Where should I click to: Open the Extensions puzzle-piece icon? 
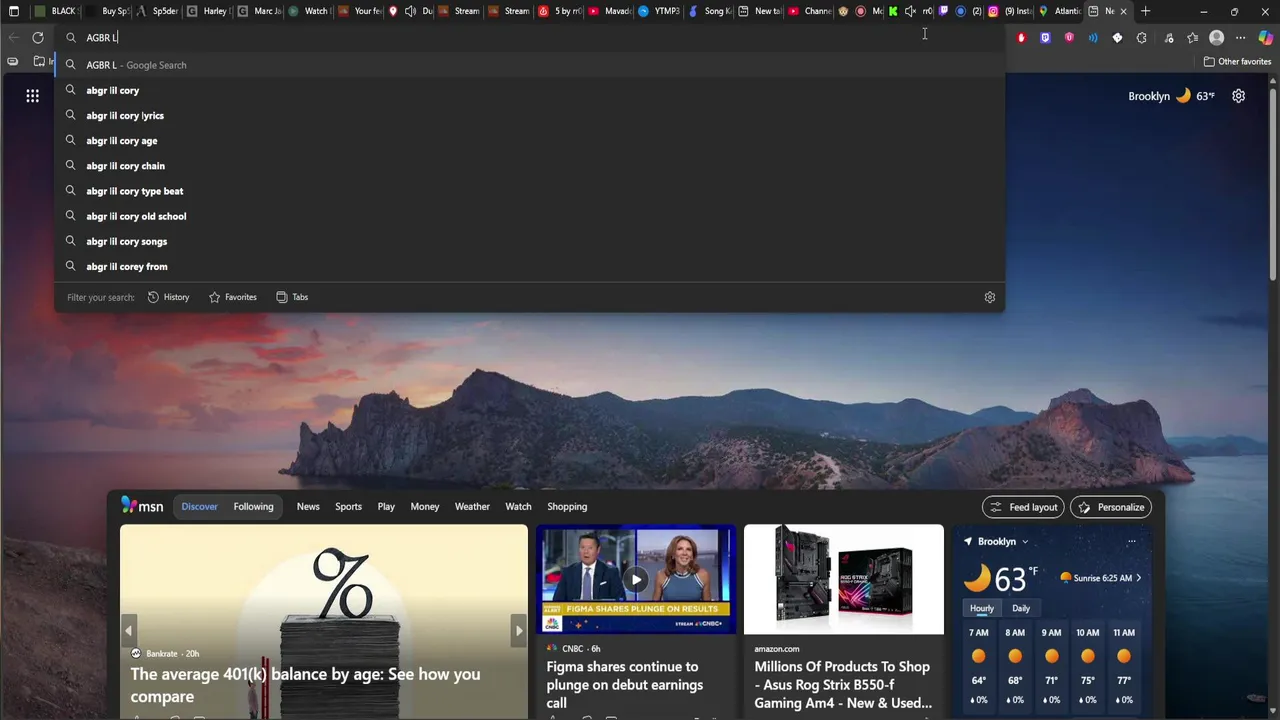click(1141, 38)
